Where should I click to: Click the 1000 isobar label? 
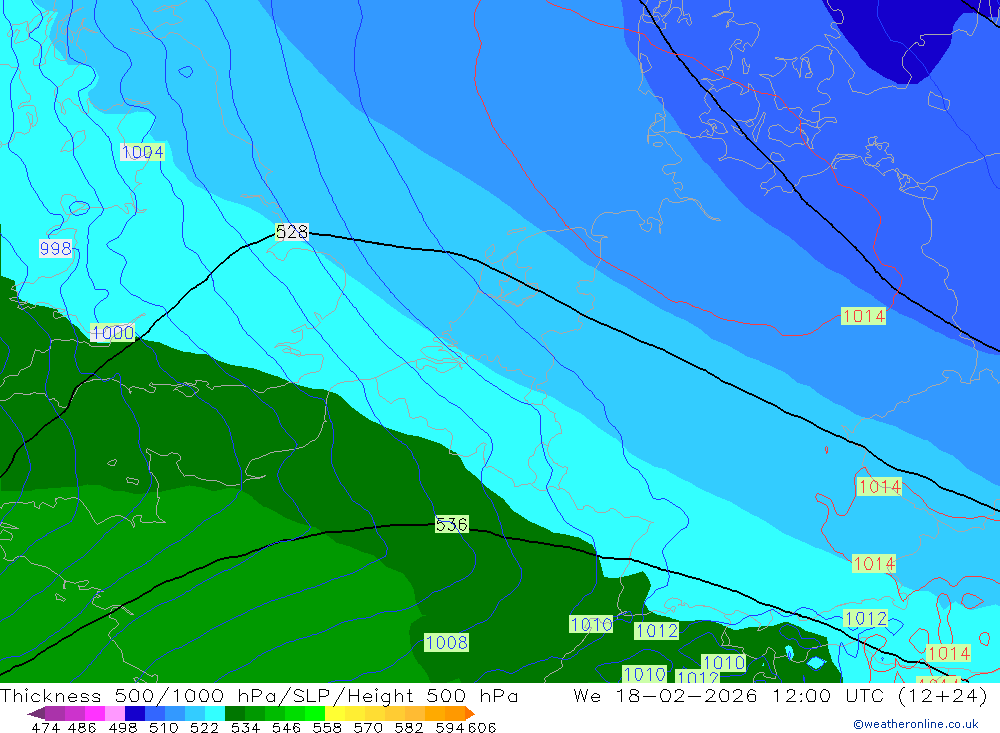tap(113, 332)
